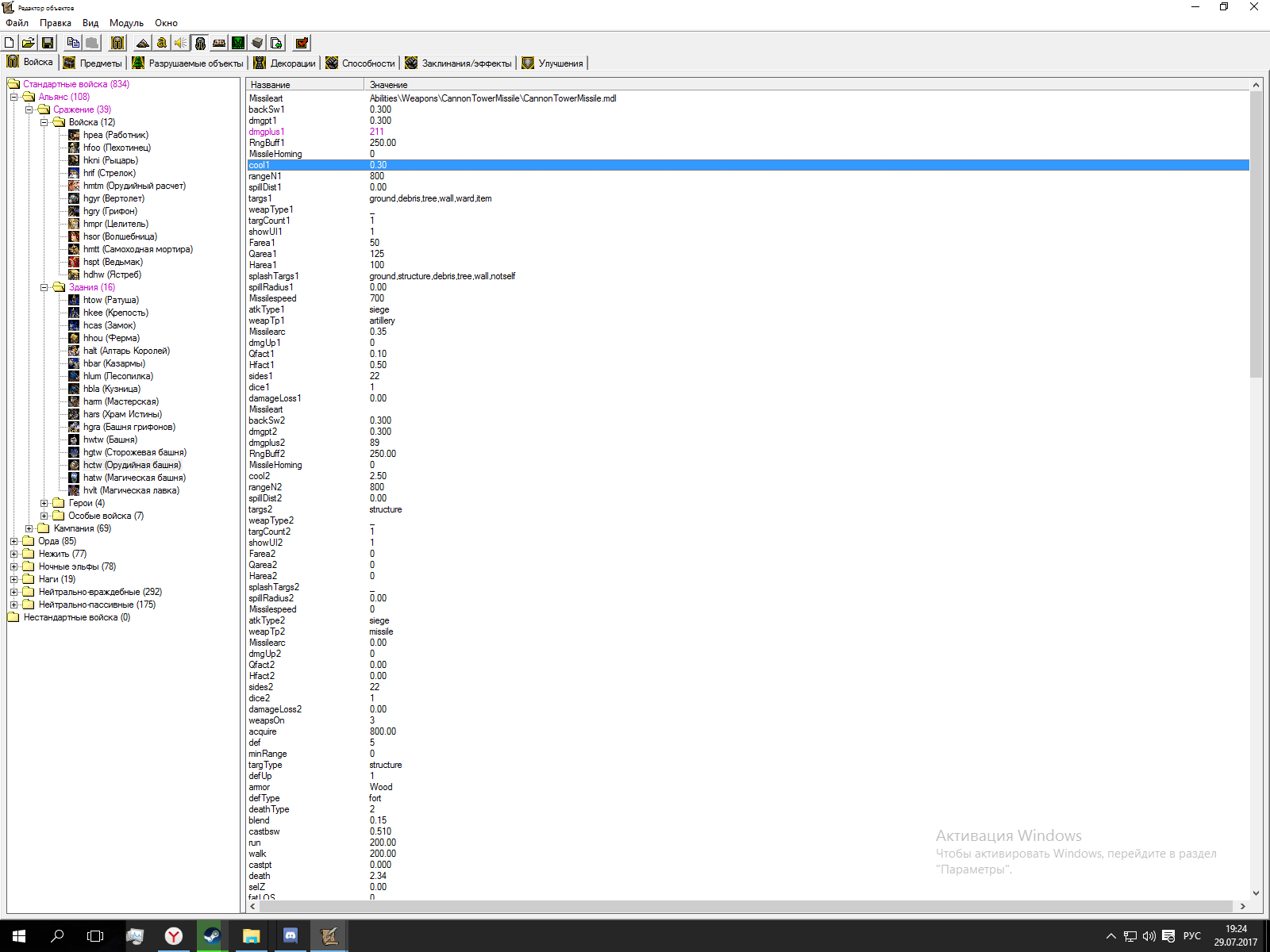Select the rangeN1 property row
Screen dimensions: 1270x952
pos(749,176)
